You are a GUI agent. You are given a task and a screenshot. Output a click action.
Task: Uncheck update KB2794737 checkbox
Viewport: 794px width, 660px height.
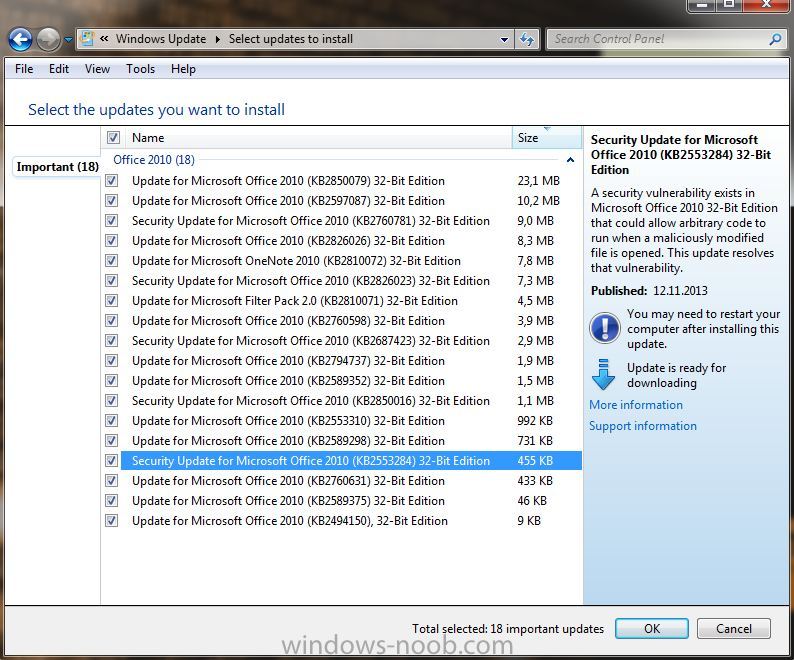[111, 361]
